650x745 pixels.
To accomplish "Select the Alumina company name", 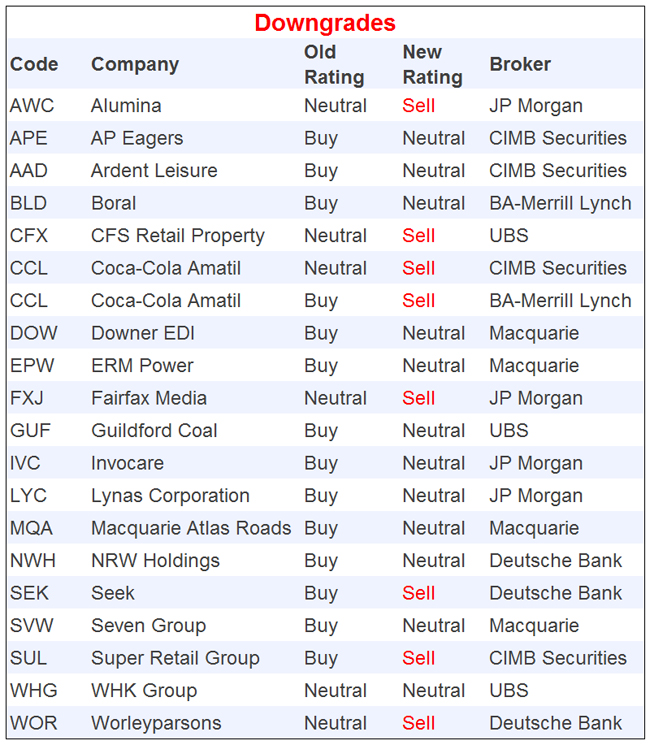I will click(126, 106).
